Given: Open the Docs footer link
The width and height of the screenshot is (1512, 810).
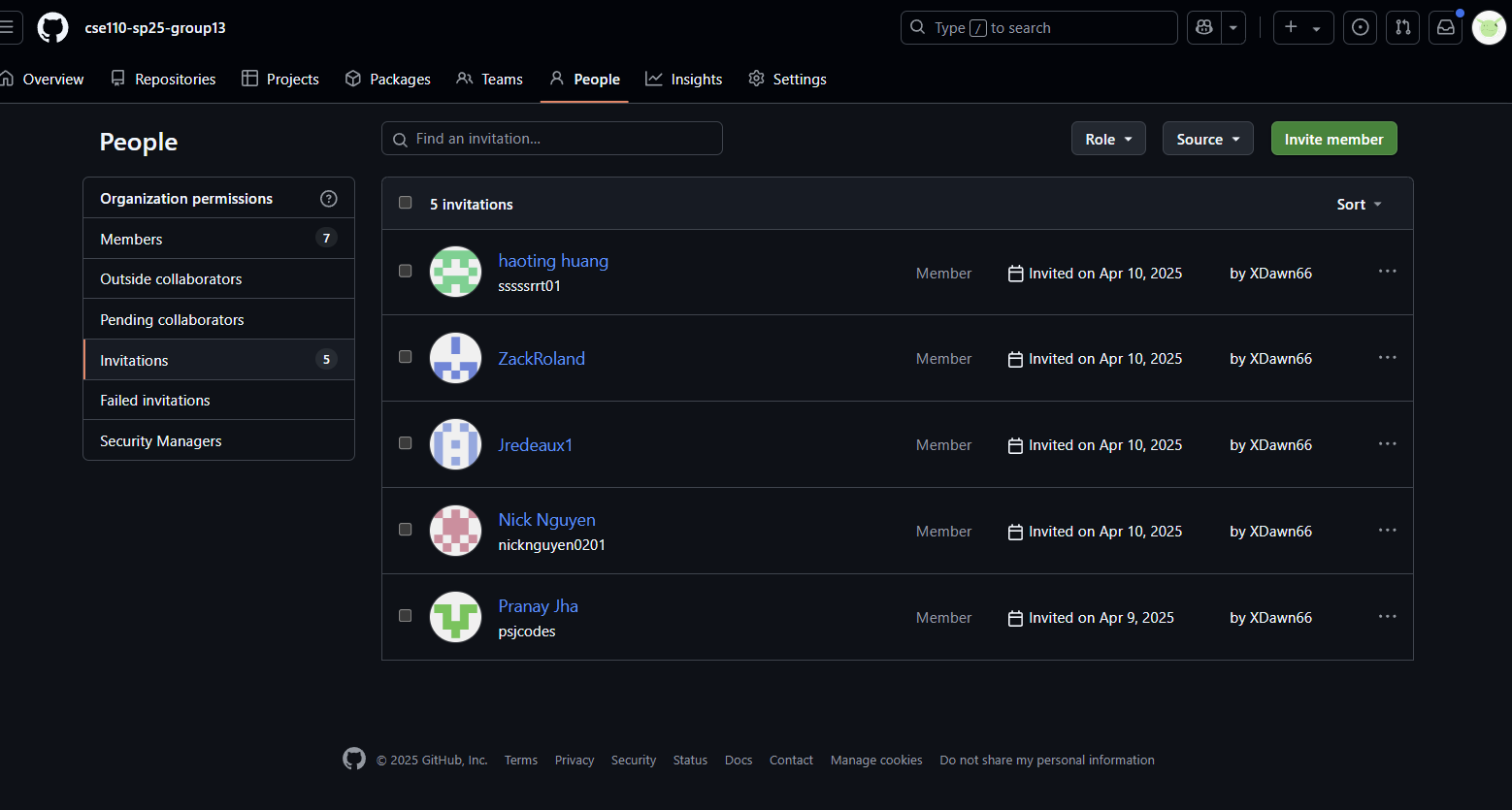Looking at the screenshot, I should point(739,761).
